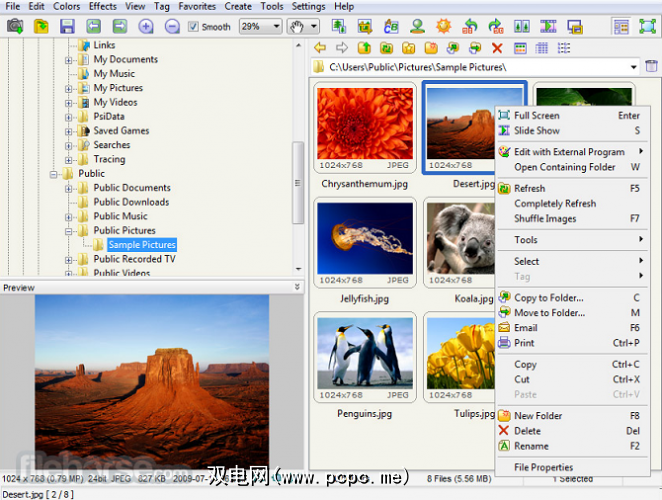Click the Acquire from camera icon
This screenshot has width=662, height=500.
[x=15, y=26]
